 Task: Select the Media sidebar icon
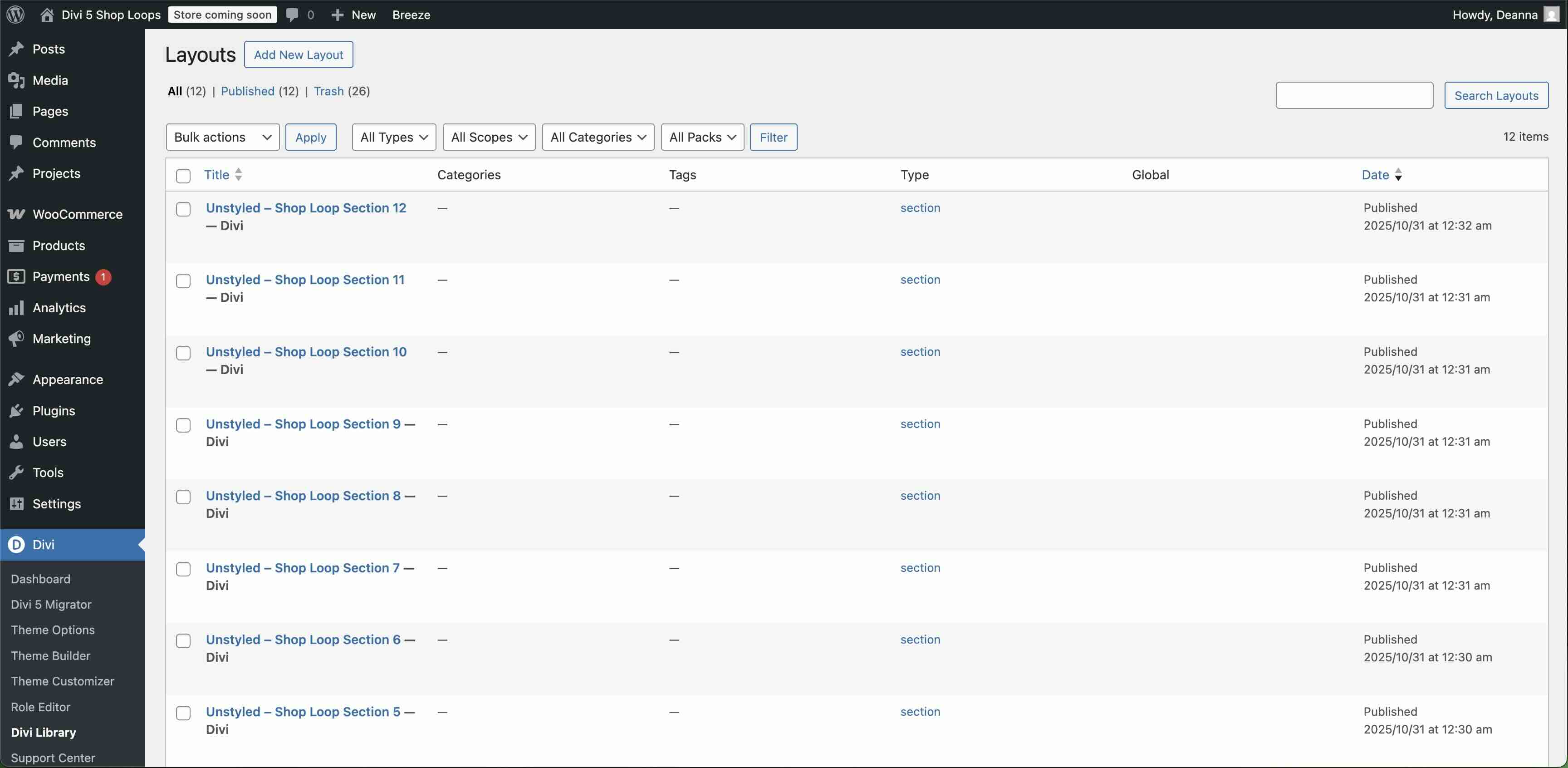[x=16, y=80]
